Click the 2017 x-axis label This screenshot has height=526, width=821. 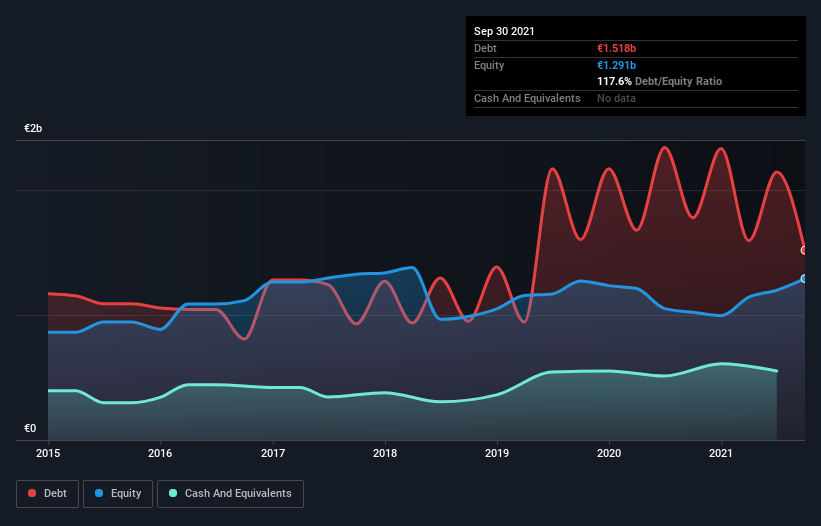[x=273, y=453]
